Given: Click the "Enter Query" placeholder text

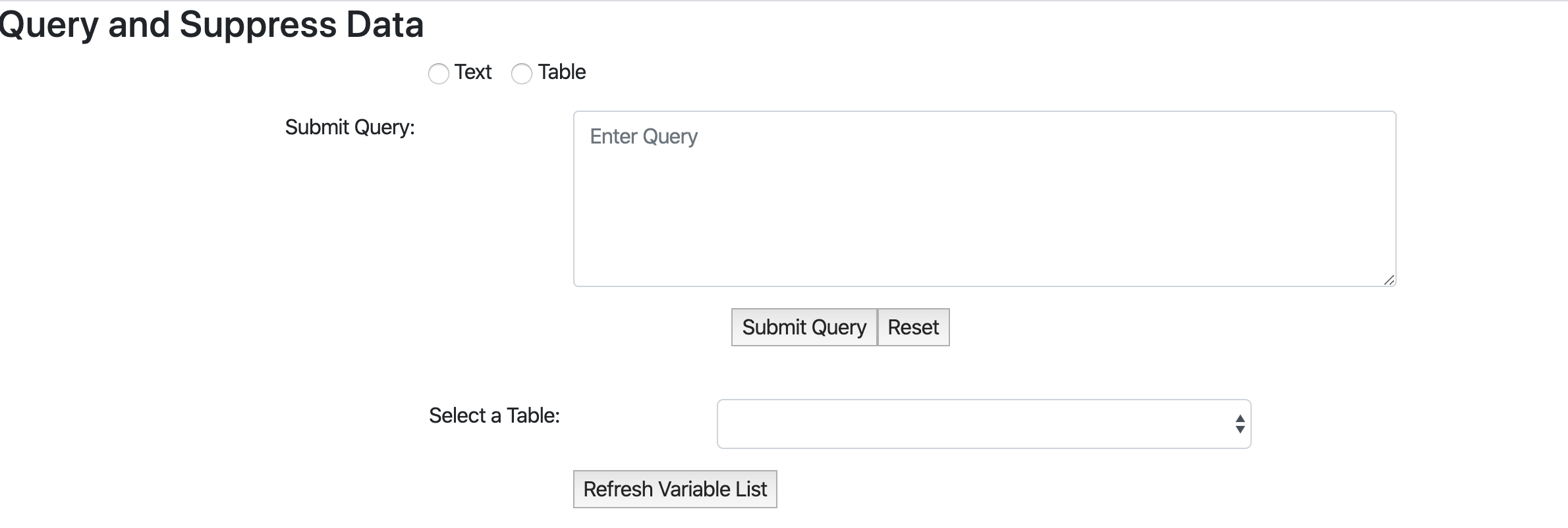Looking at the screenshot, I should coord(643,136).
